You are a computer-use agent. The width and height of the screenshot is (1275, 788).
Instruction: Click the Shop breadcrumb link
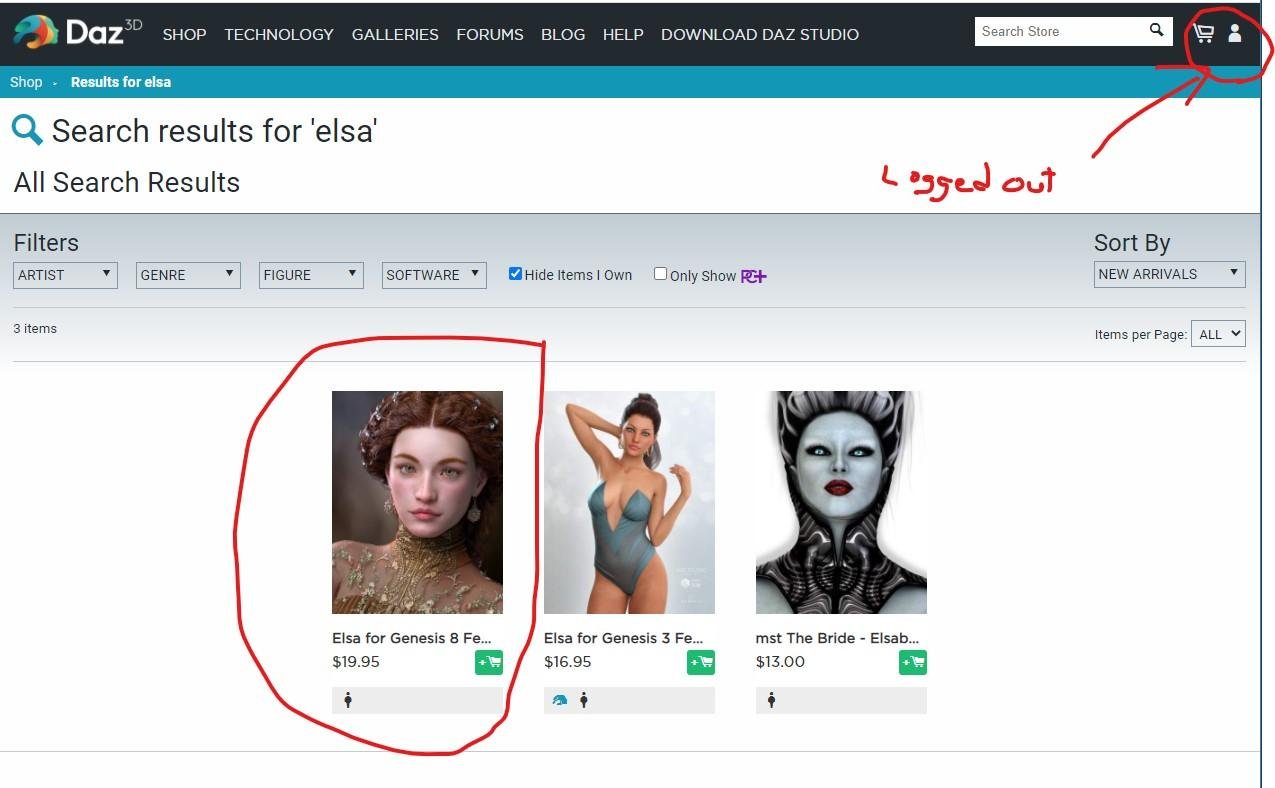26,82
